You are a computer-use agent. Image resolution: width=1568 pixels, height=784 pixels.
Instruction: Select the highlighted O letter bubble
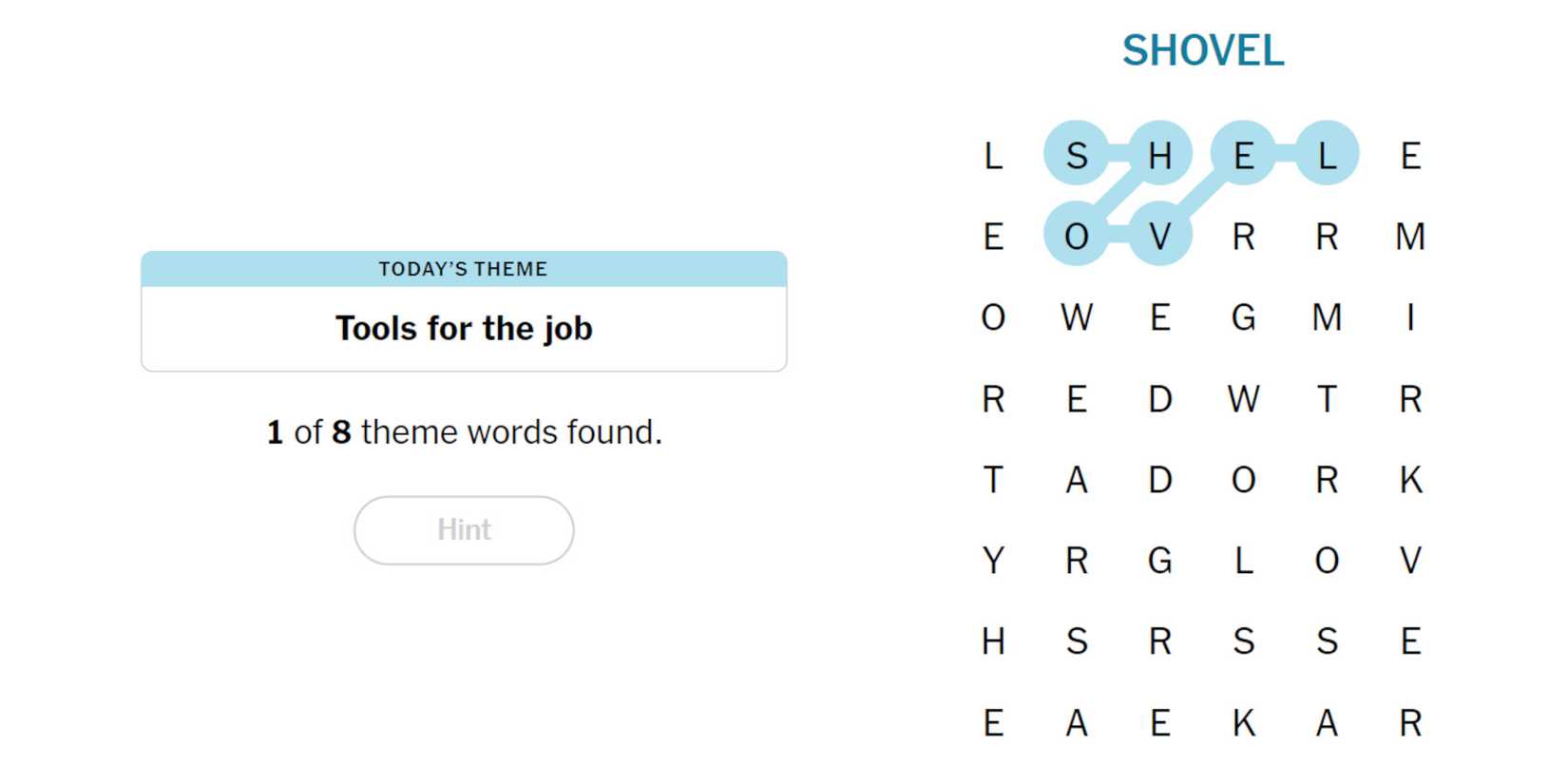1076,236
